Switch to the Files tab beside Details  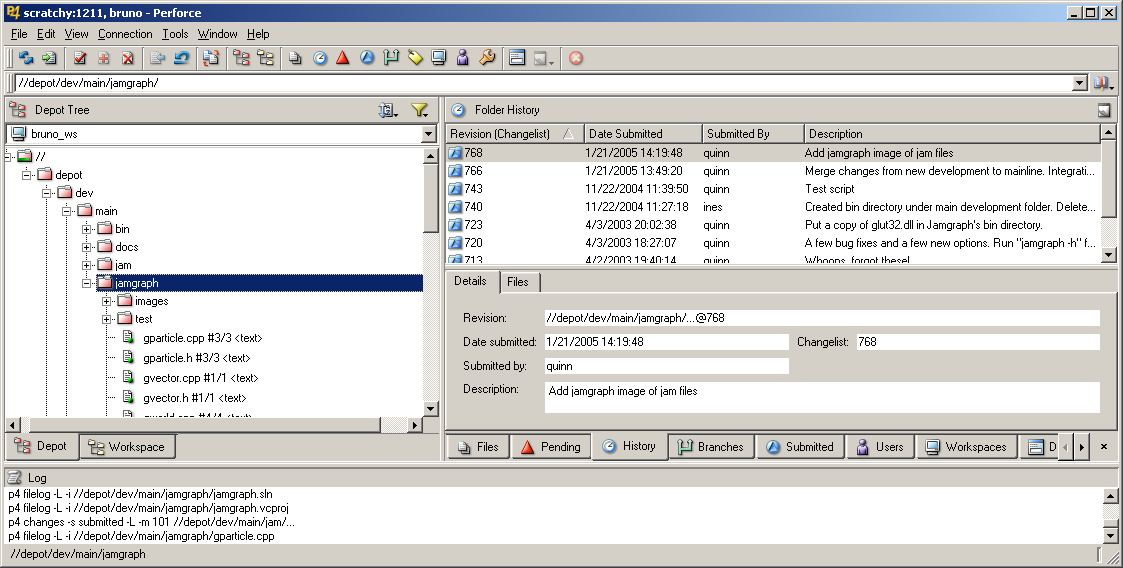518,281
